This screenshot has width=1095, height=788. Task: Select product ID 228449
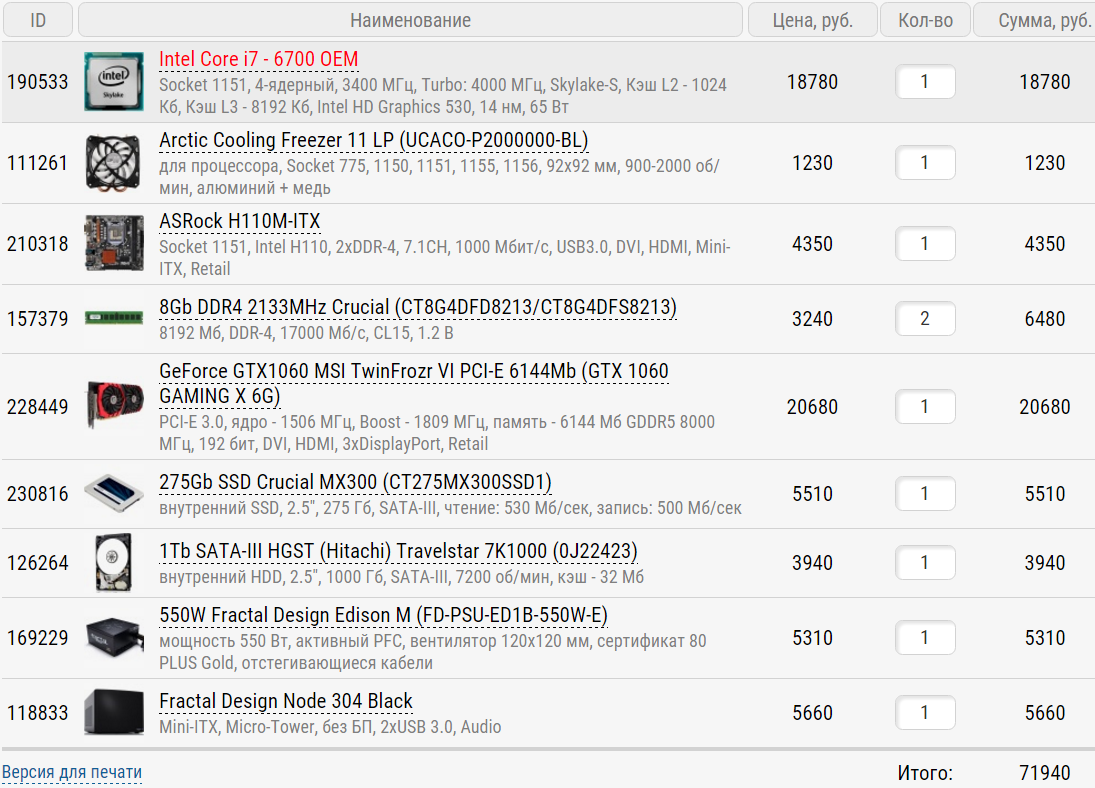pyautogui.click(x=38, y=407)
